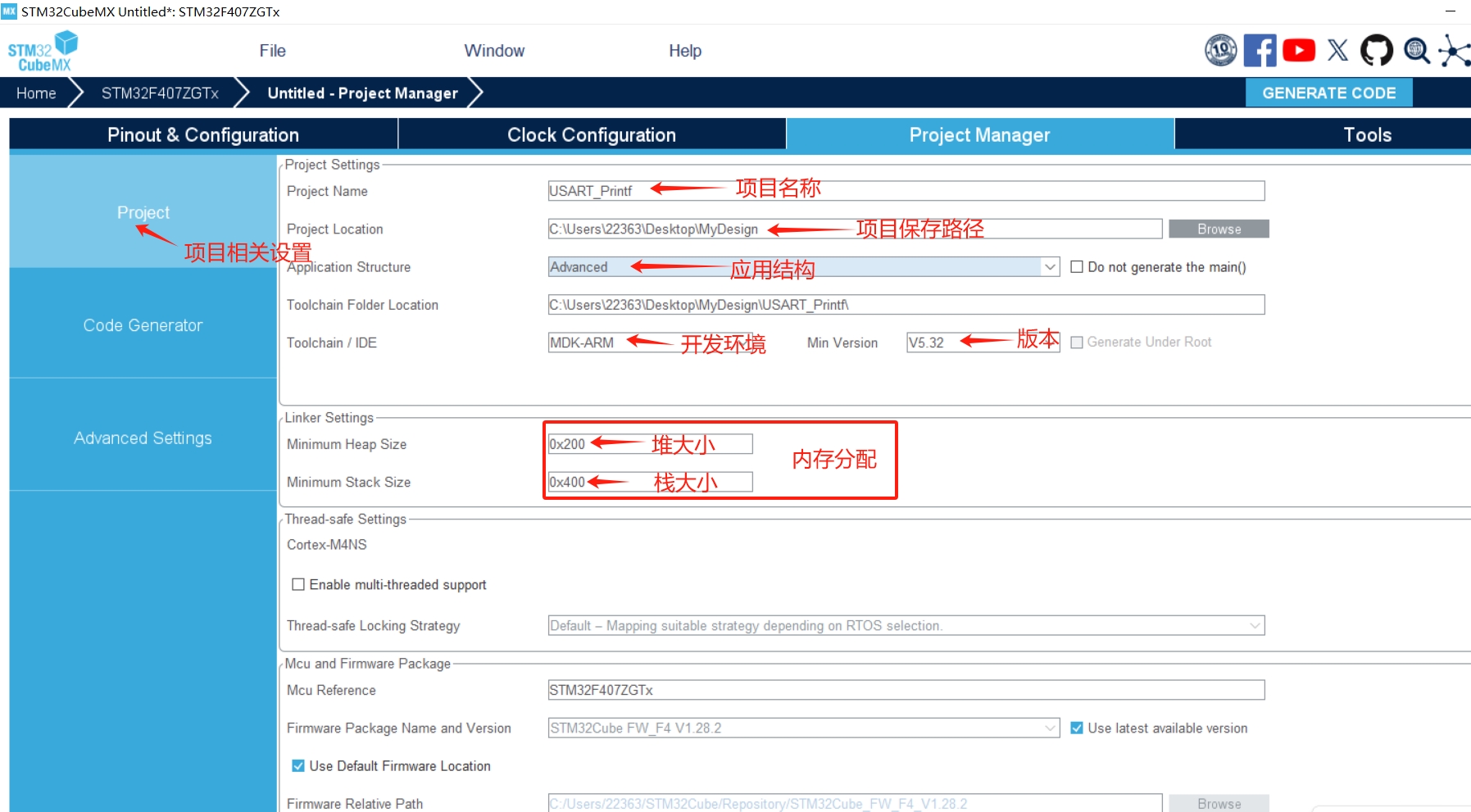This screenshot has height=812, width=1471.
Task: Check 'Do not generate the main()'
Action: click(x=1078, y=266)
